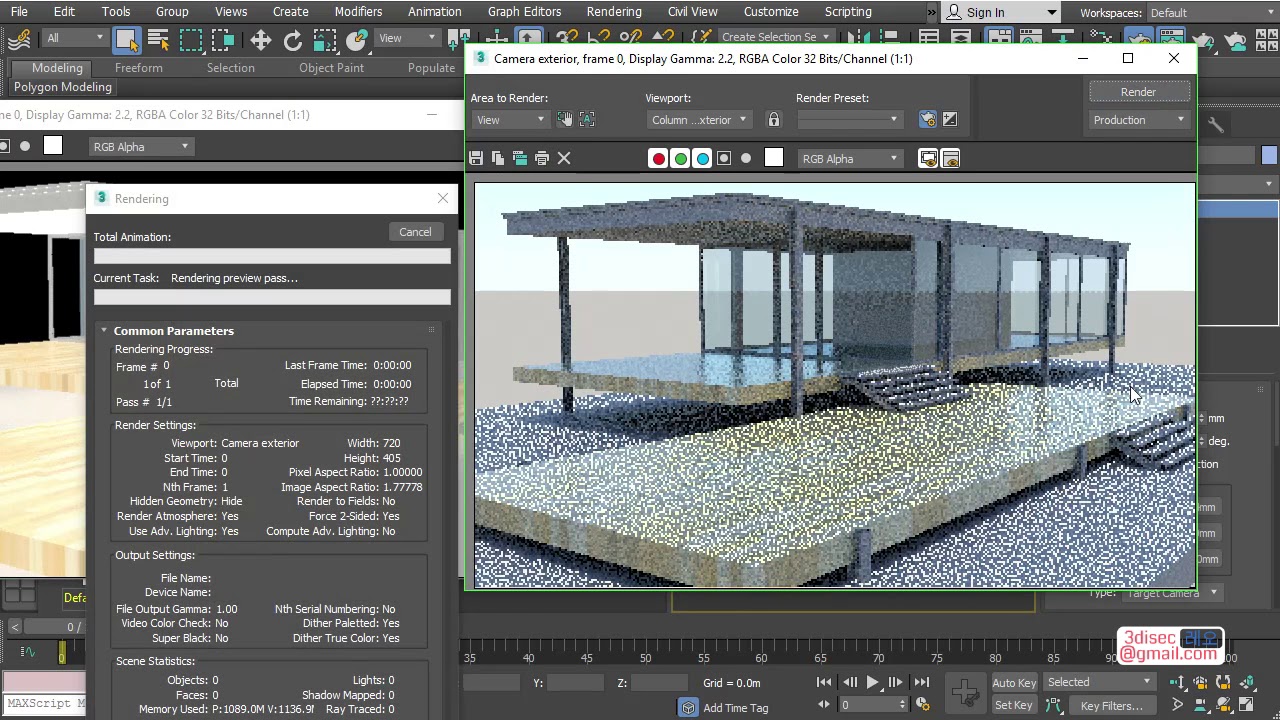Toggle Window/Crossing selection mode
The height and width of the screenshot is (720, 1280).
[x=222, y=40]
